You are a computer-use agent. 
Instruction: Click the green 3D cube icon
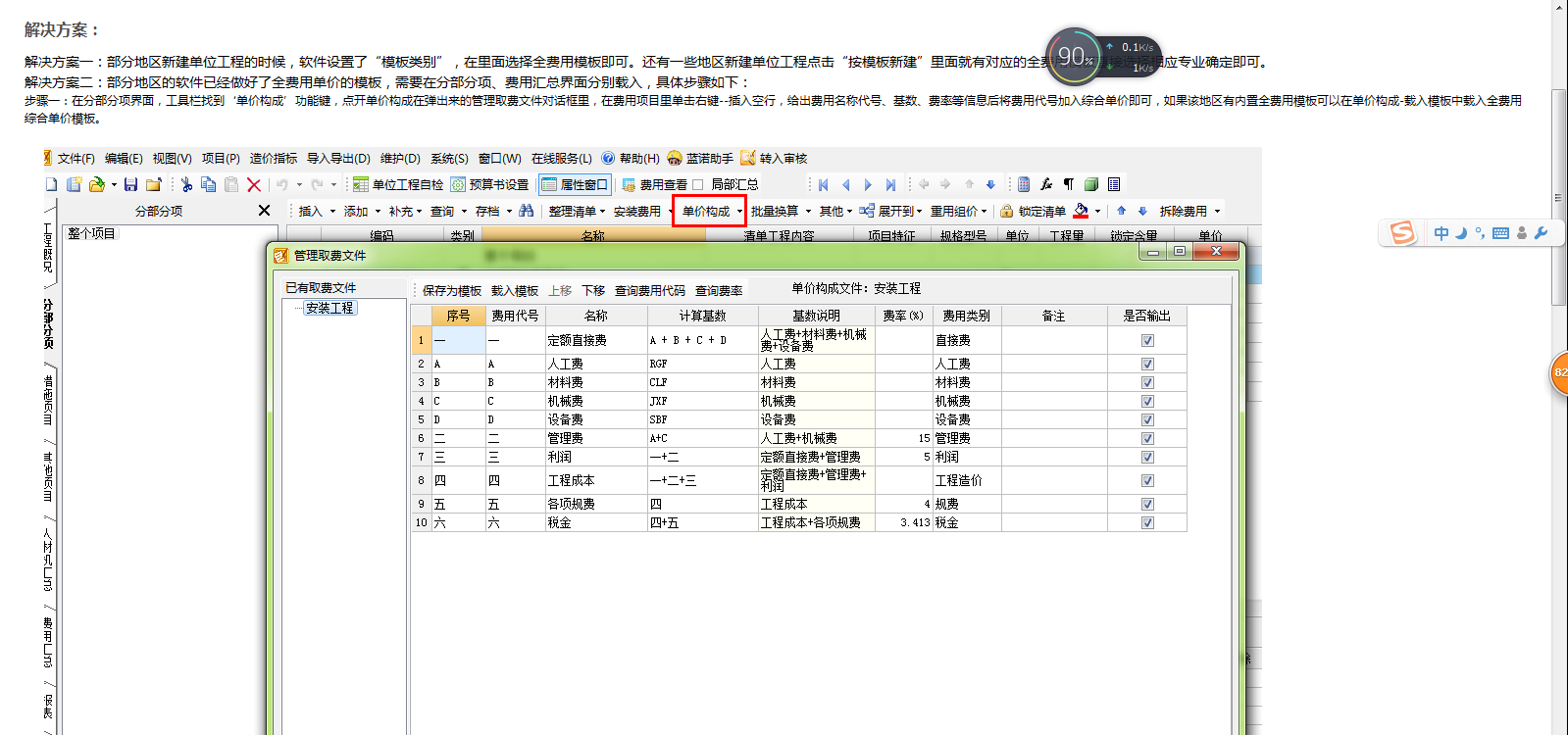coord(1091,184)
